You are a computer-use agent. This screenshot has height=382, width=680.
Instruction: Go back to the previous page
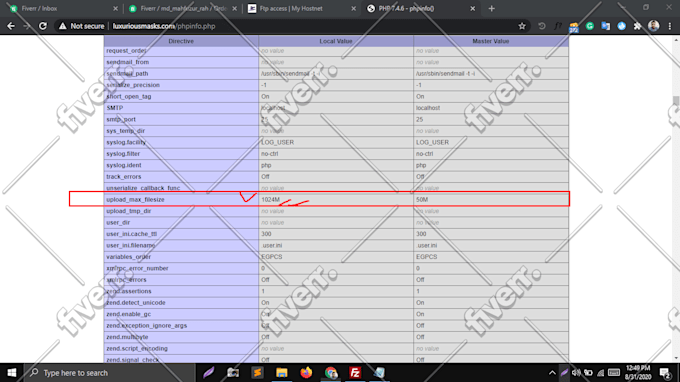point(11,26)
